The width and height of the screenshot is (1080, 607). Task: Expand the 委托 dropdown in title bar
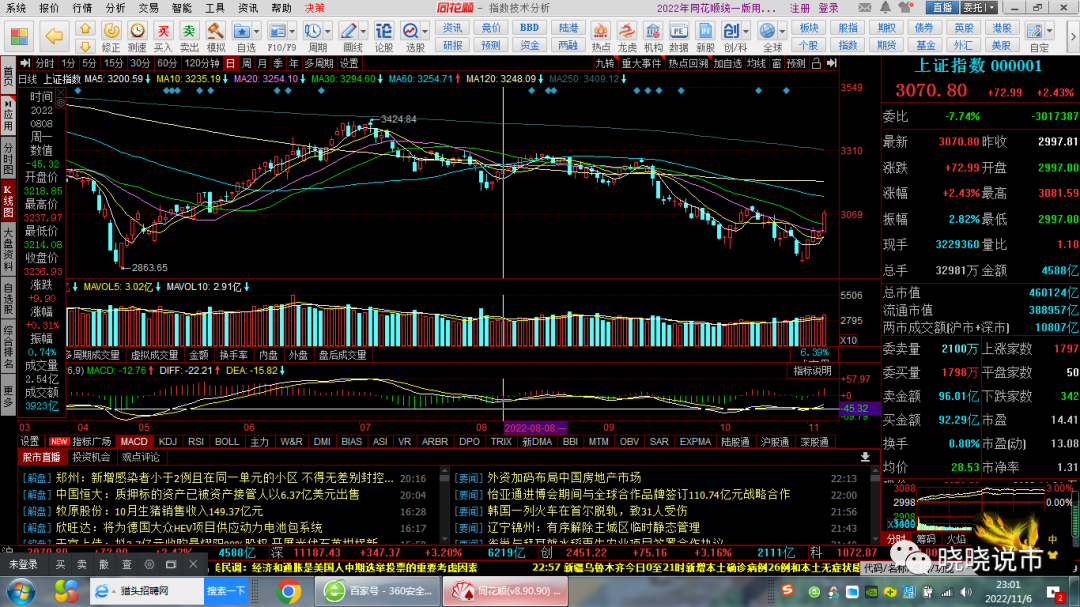pyautogui.click(x=992, y=8)
